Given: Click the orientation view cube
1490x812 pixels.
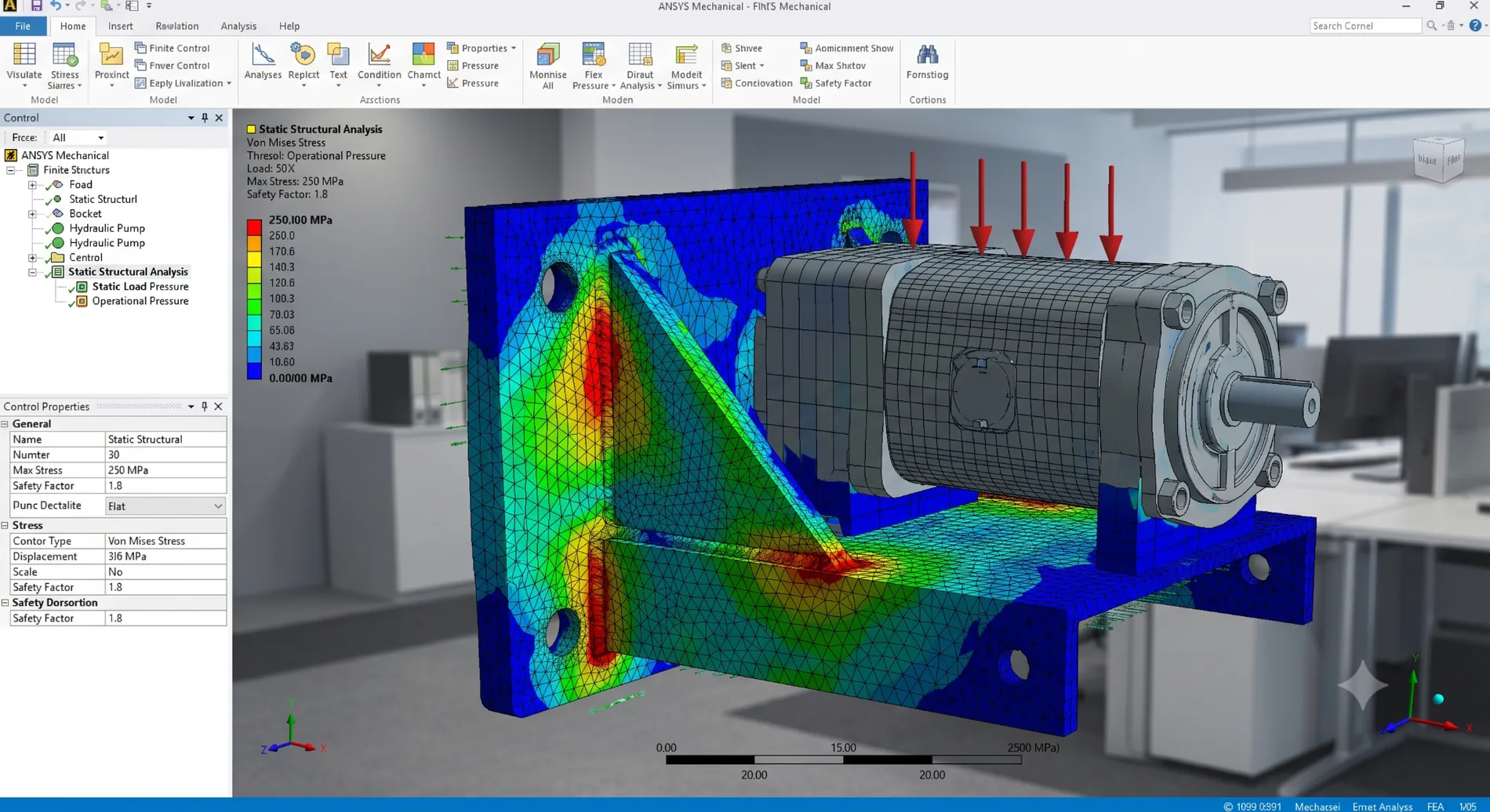Looking at the screenshot, I should pyautogui.click(x=1439, y=159).
